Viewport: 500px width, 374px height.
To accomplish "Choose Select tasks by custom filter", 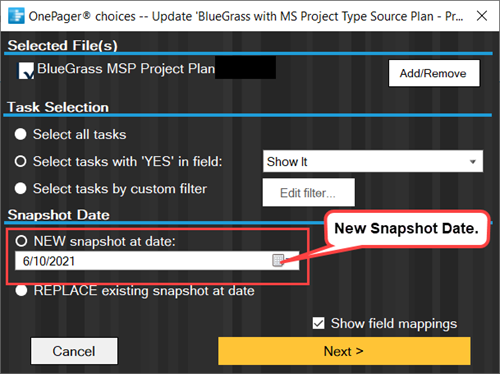I will click(20, 188).
